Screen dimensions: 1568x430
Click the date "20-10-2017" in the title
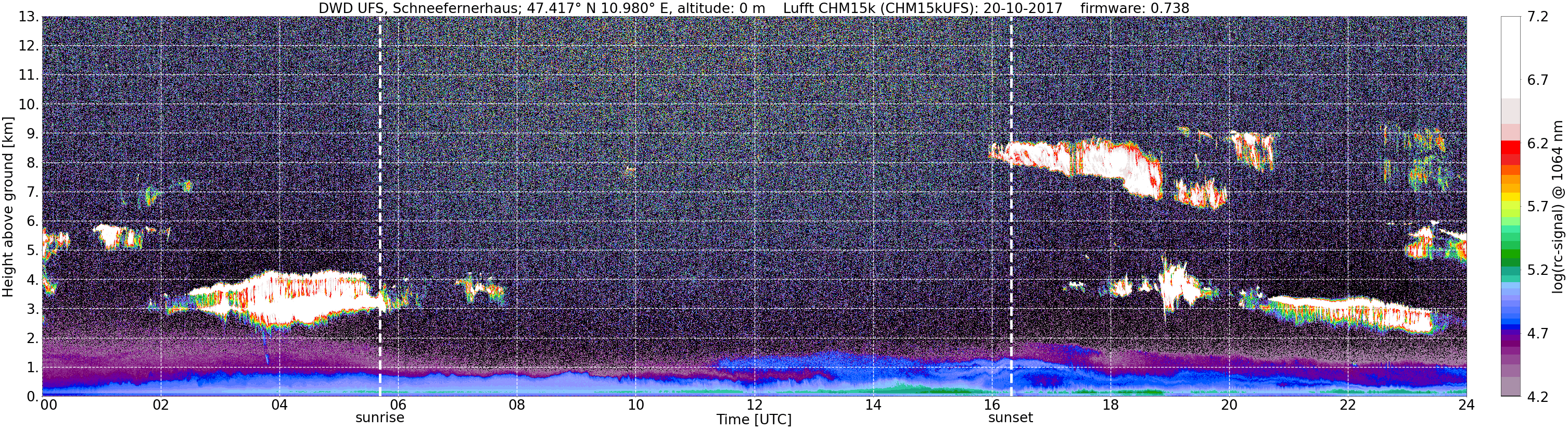[1023, 8]
